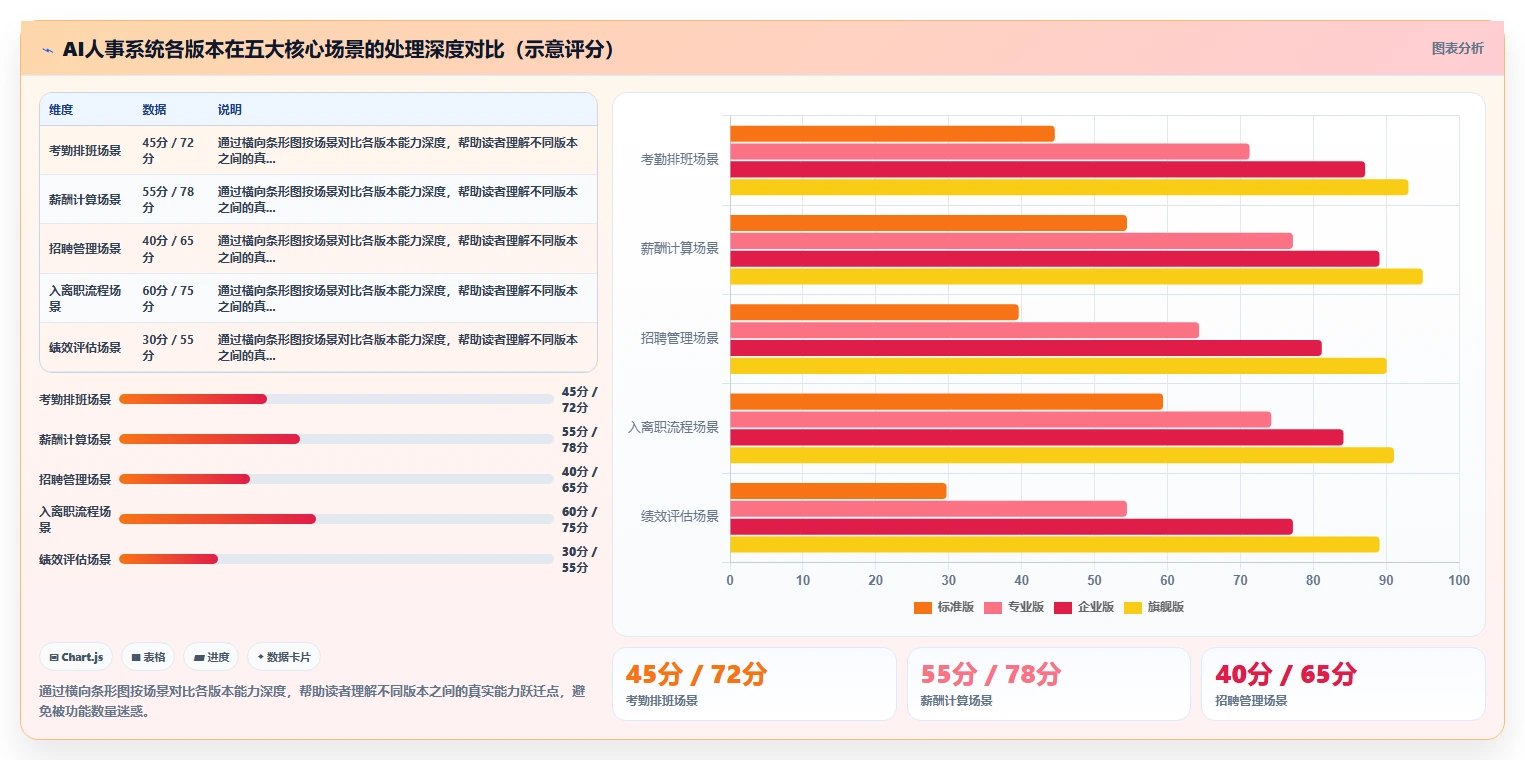Screen dimensions: 1525x760
Task: Click the lightning icon beside the title
Action: pos(47,49)
